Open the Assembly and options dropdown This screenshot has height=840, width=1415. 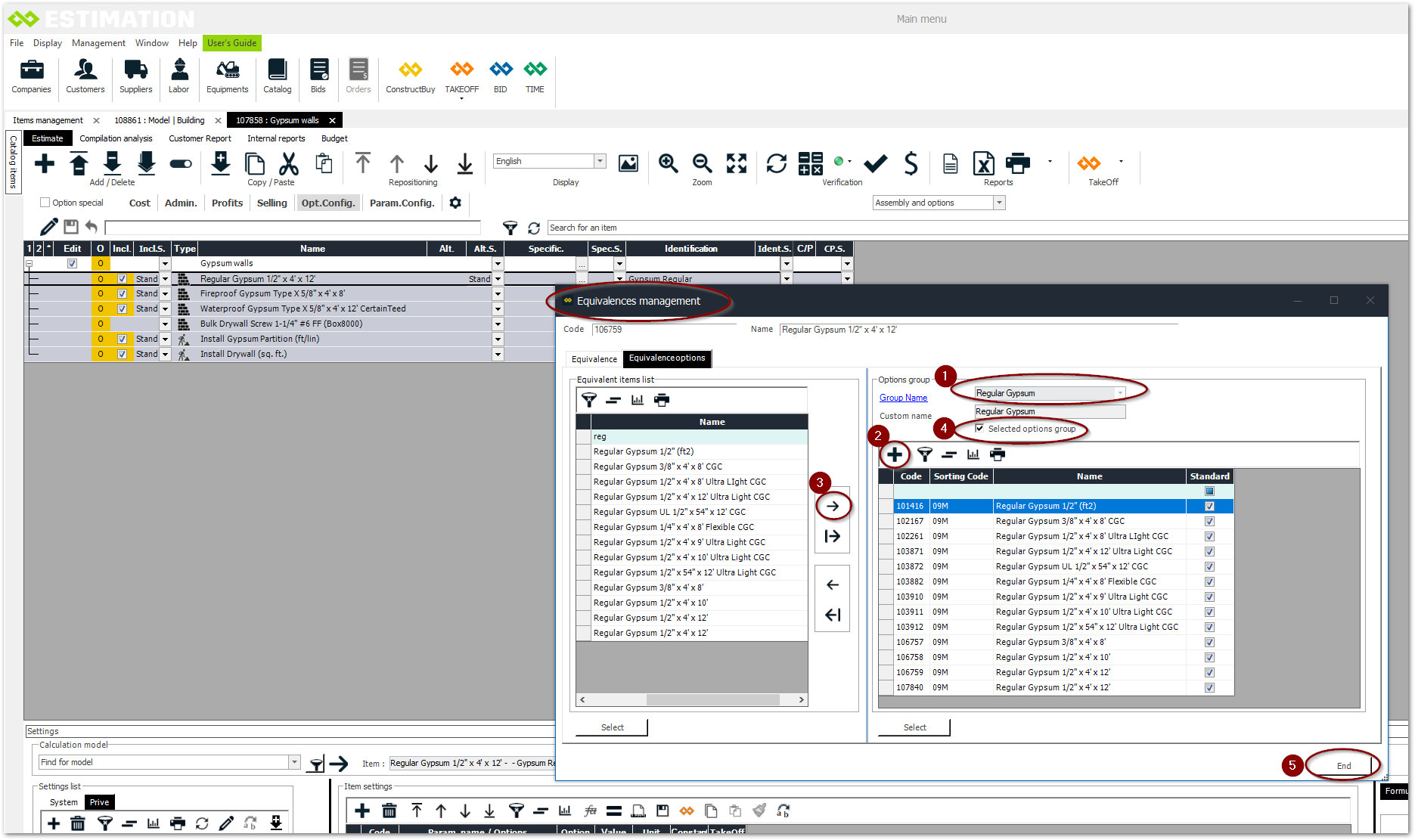(x=999, y=203)
